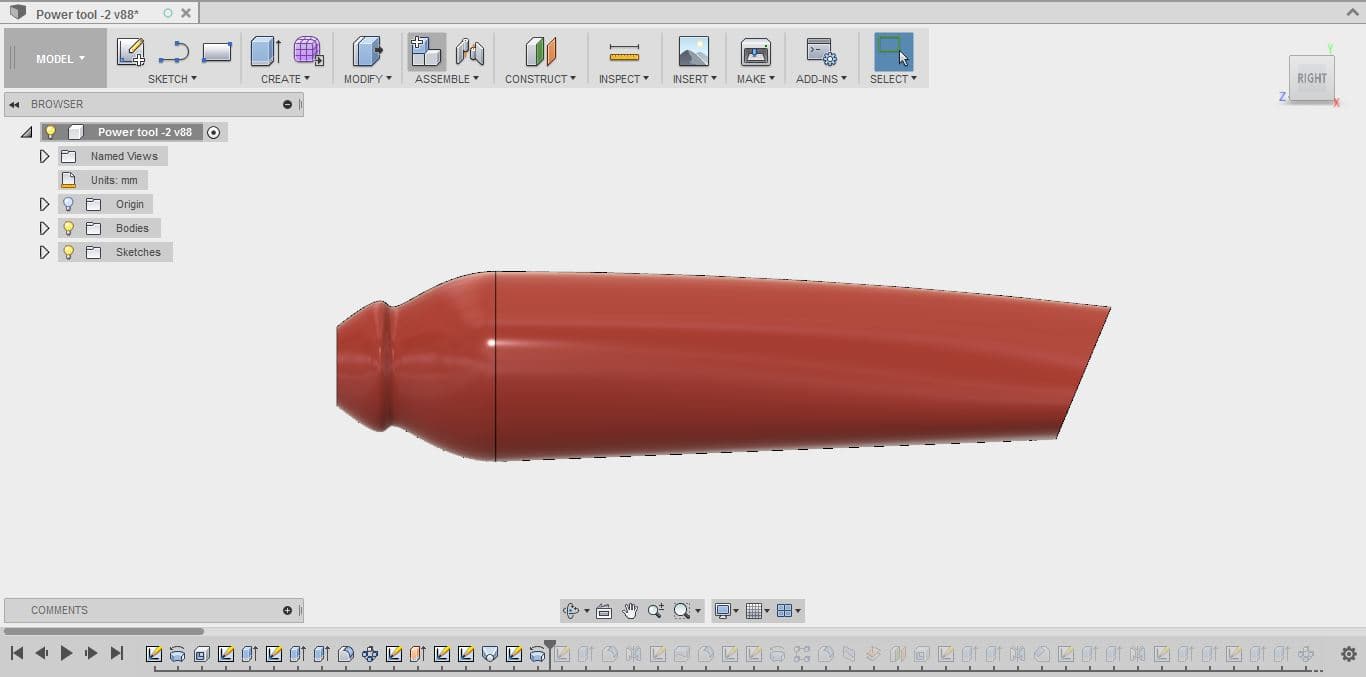The height and width of the screenshot is (677, 1366).
Task: Click the Press Pull modify icon
Action: (x=367, y=52)
